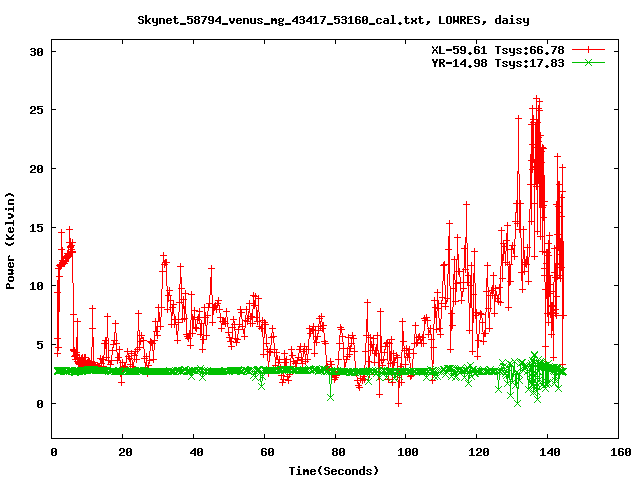640x480 pixels.
Task: Click the x-axis tick label 40
Action: (196, 452)
